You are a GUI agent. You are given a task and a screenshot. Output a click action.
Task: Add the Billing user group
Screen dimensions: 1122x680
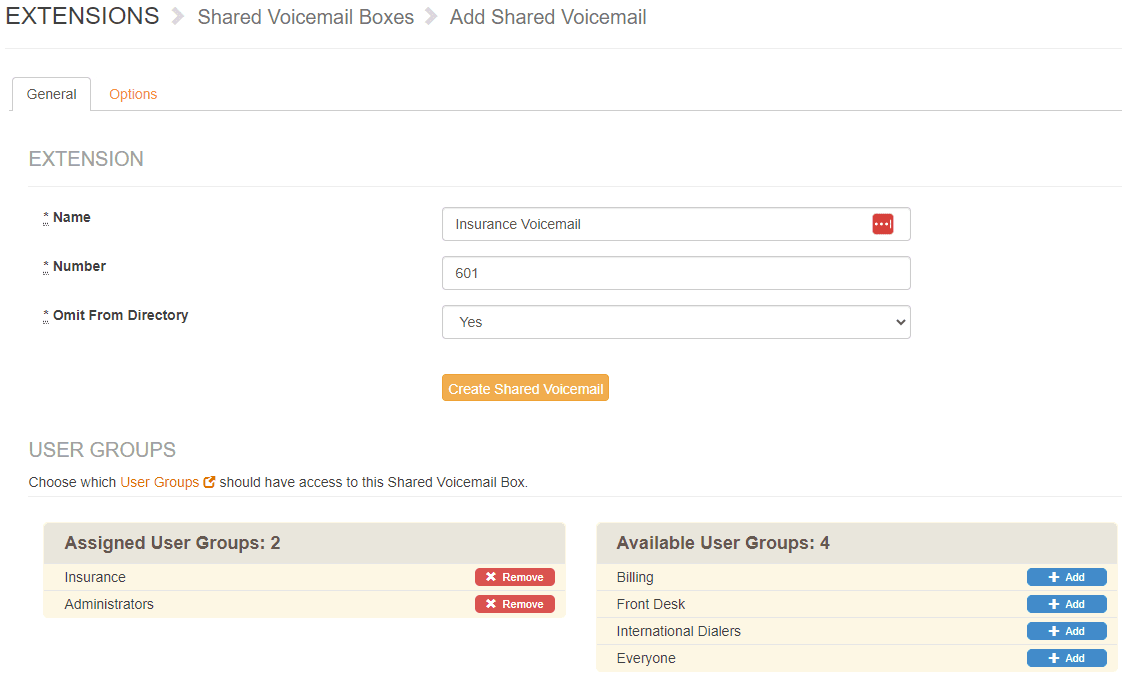click(1066, 577)
